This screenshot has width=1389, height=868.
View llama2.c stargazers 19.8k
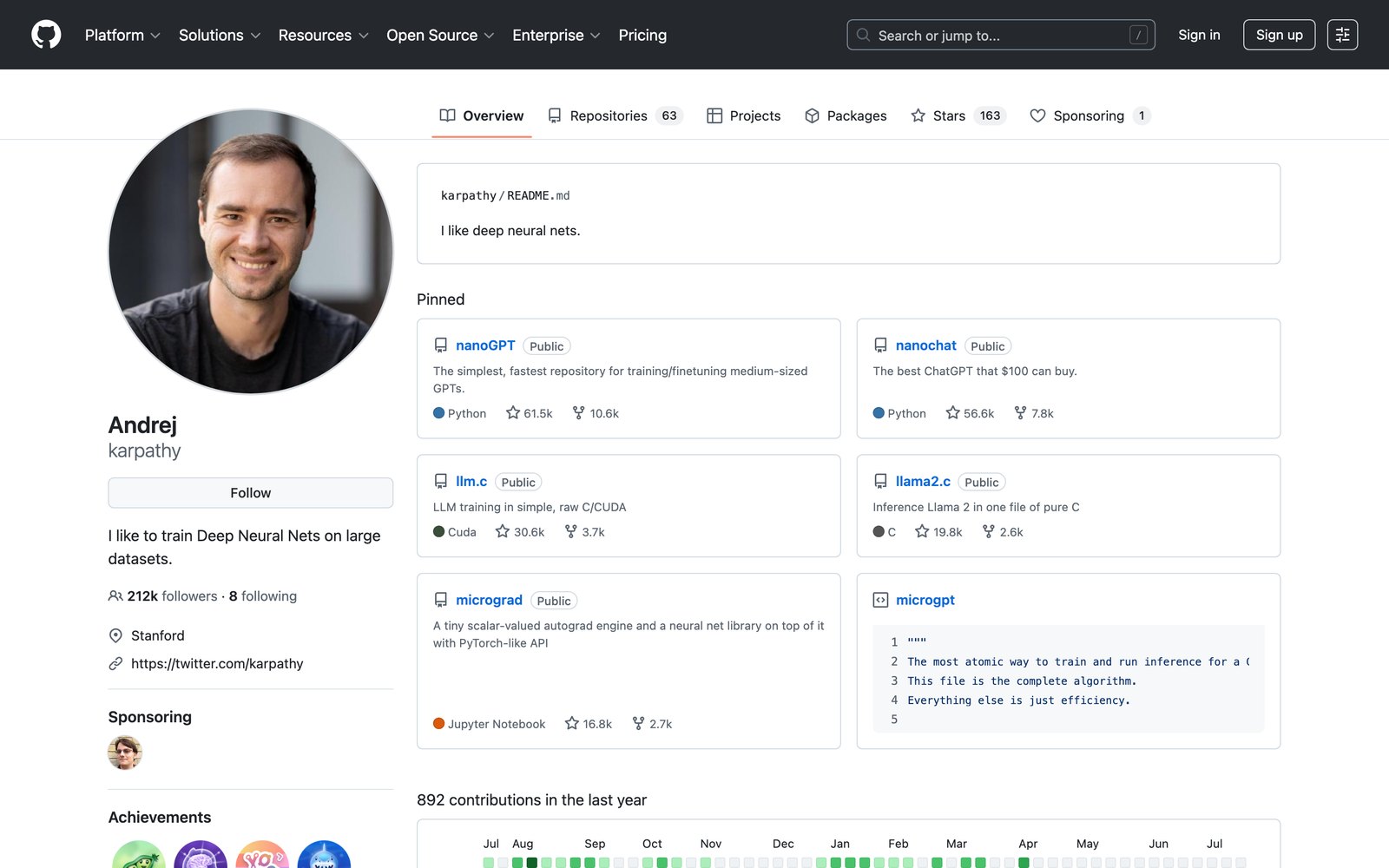[x=938, y=532]
